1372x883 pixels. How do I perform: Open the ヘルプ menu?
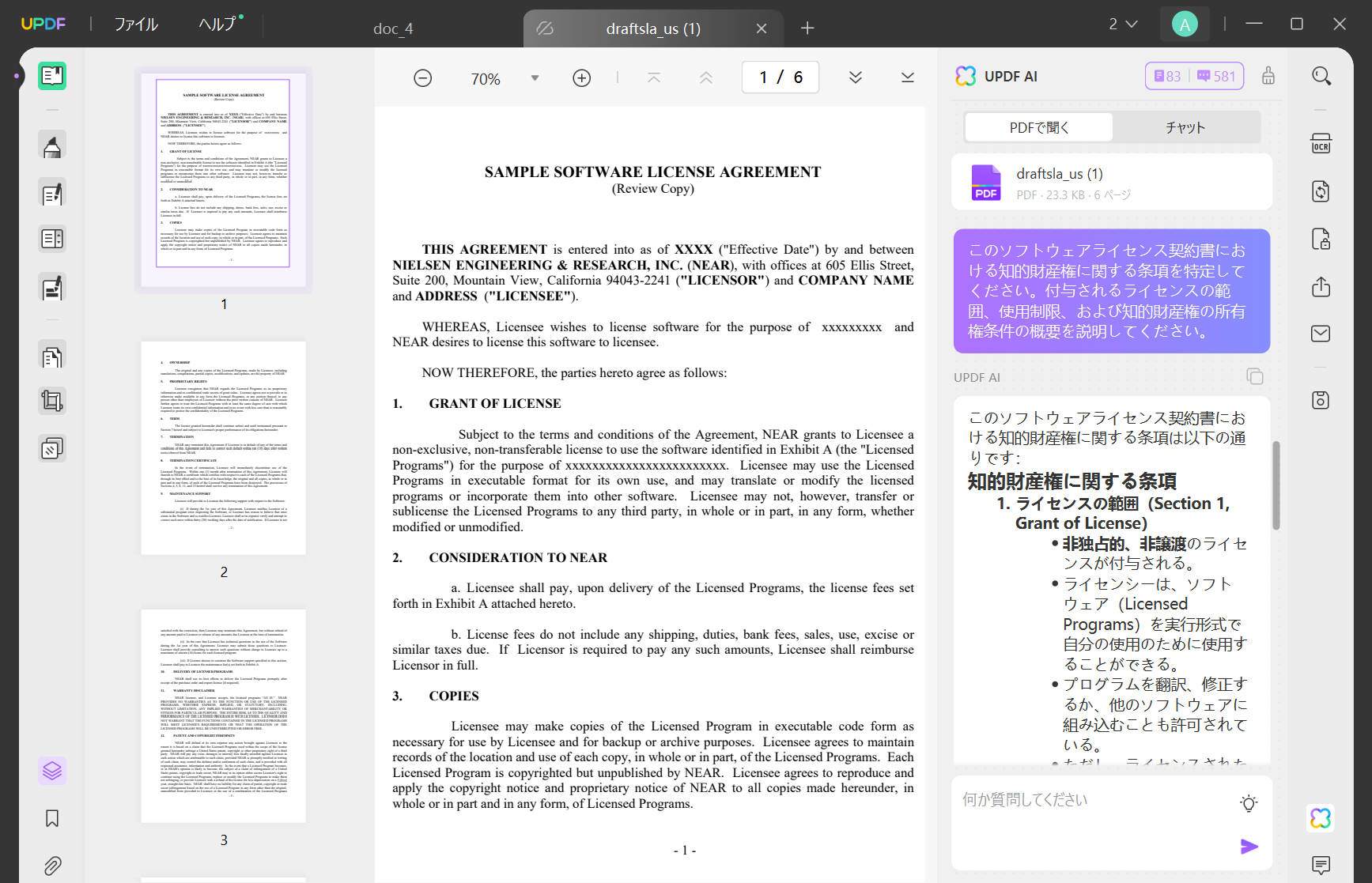pyautogui.click(x=218, y=25)
